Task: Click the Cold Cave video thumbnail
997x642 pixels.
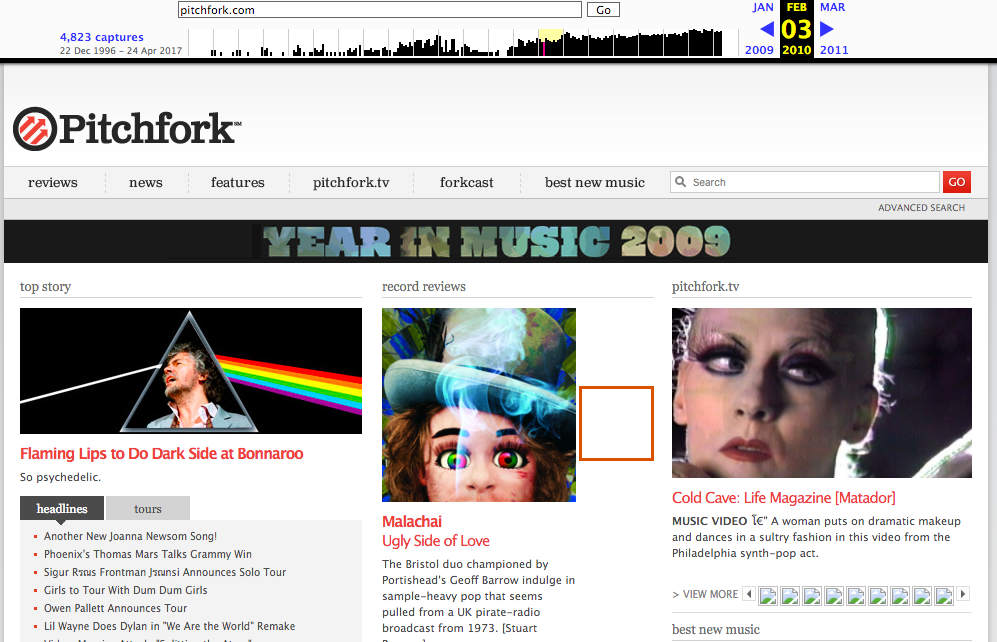Action: 822,393
